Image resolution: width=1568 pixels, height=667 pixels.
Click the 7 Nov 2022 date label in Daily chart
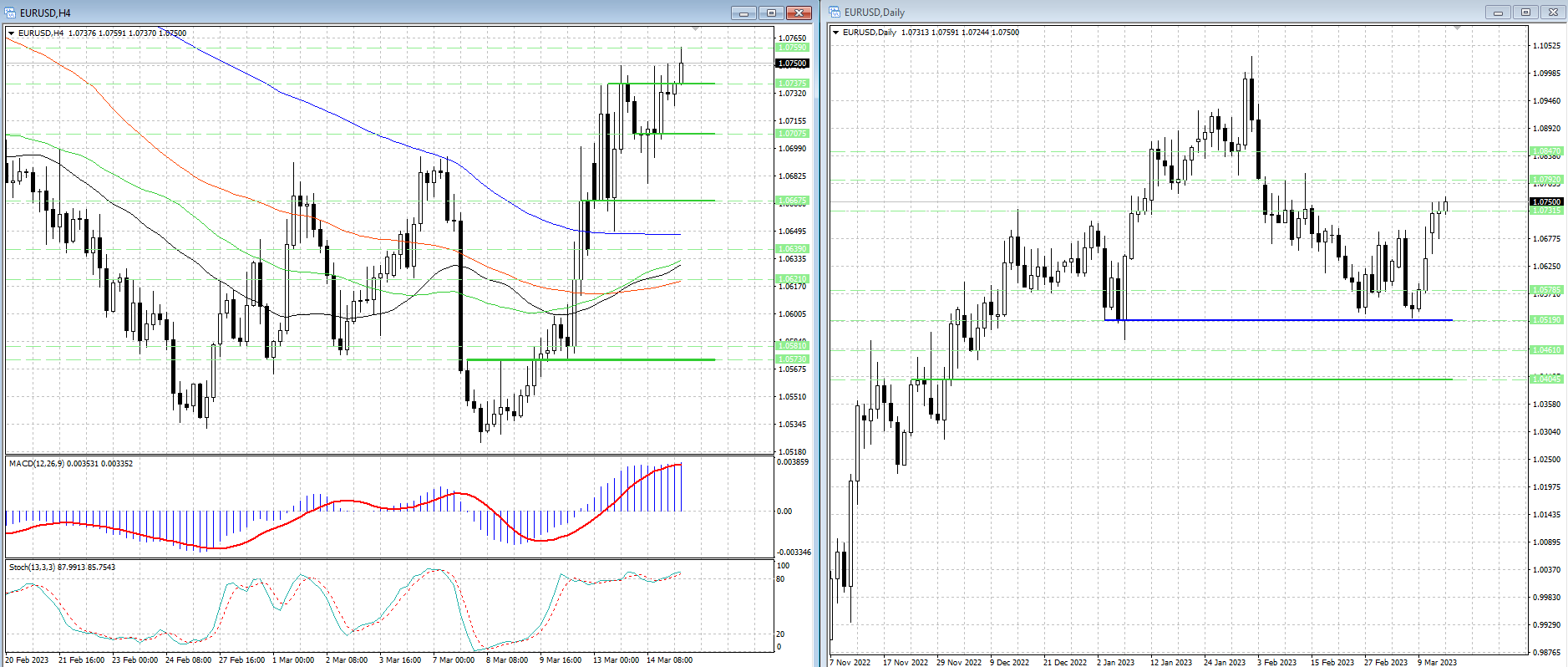pos(850,663)
